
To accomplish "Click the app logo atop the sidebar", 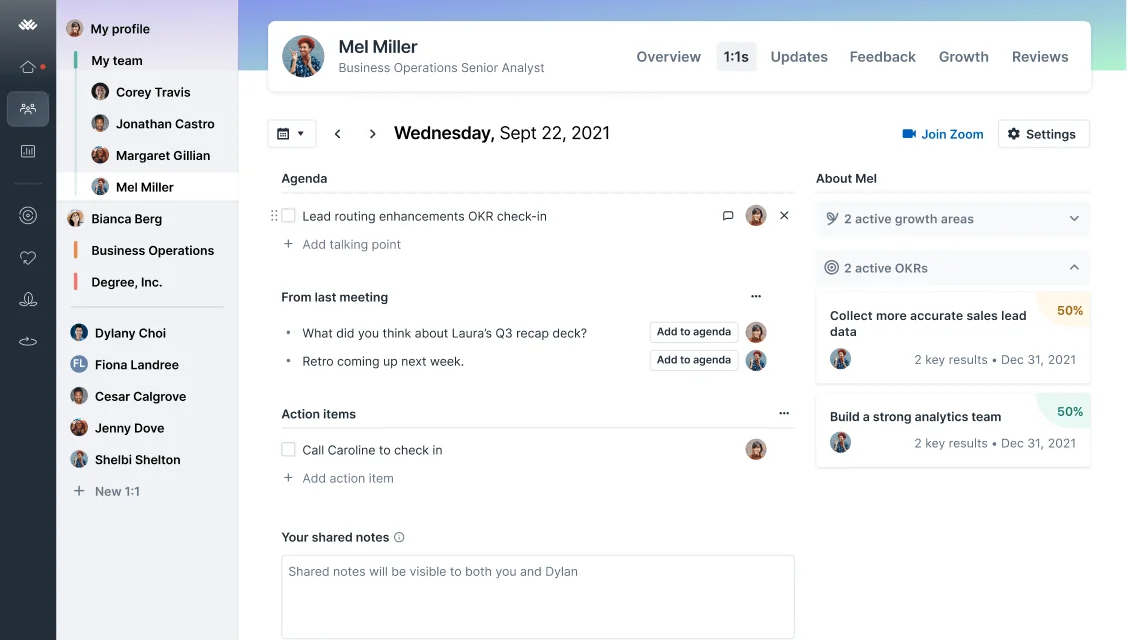I will pyautogui.click(x=28, y=22).
